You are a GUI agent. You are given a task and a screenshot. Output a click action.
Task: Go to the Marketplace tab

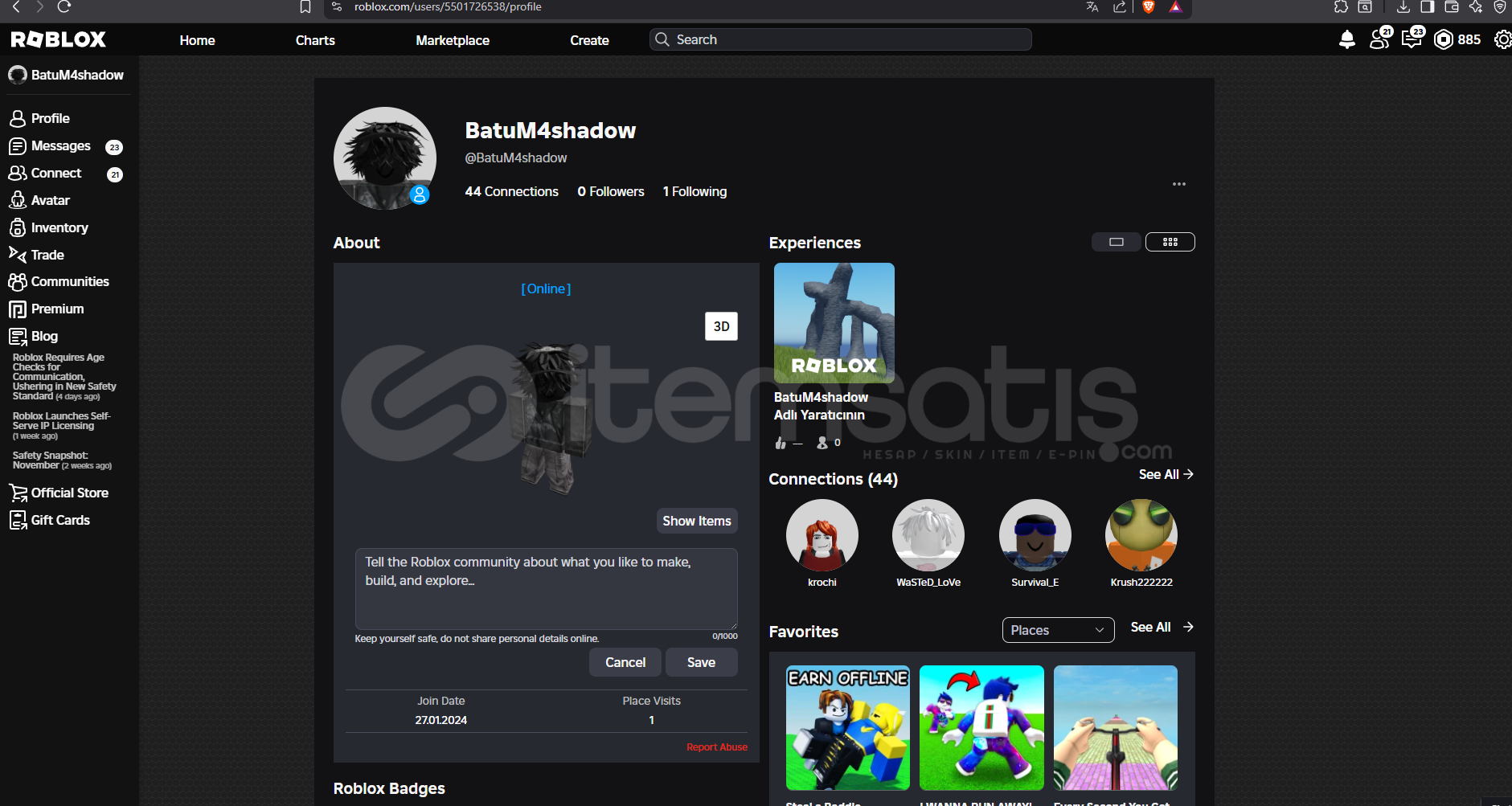[x=453, y=40]
